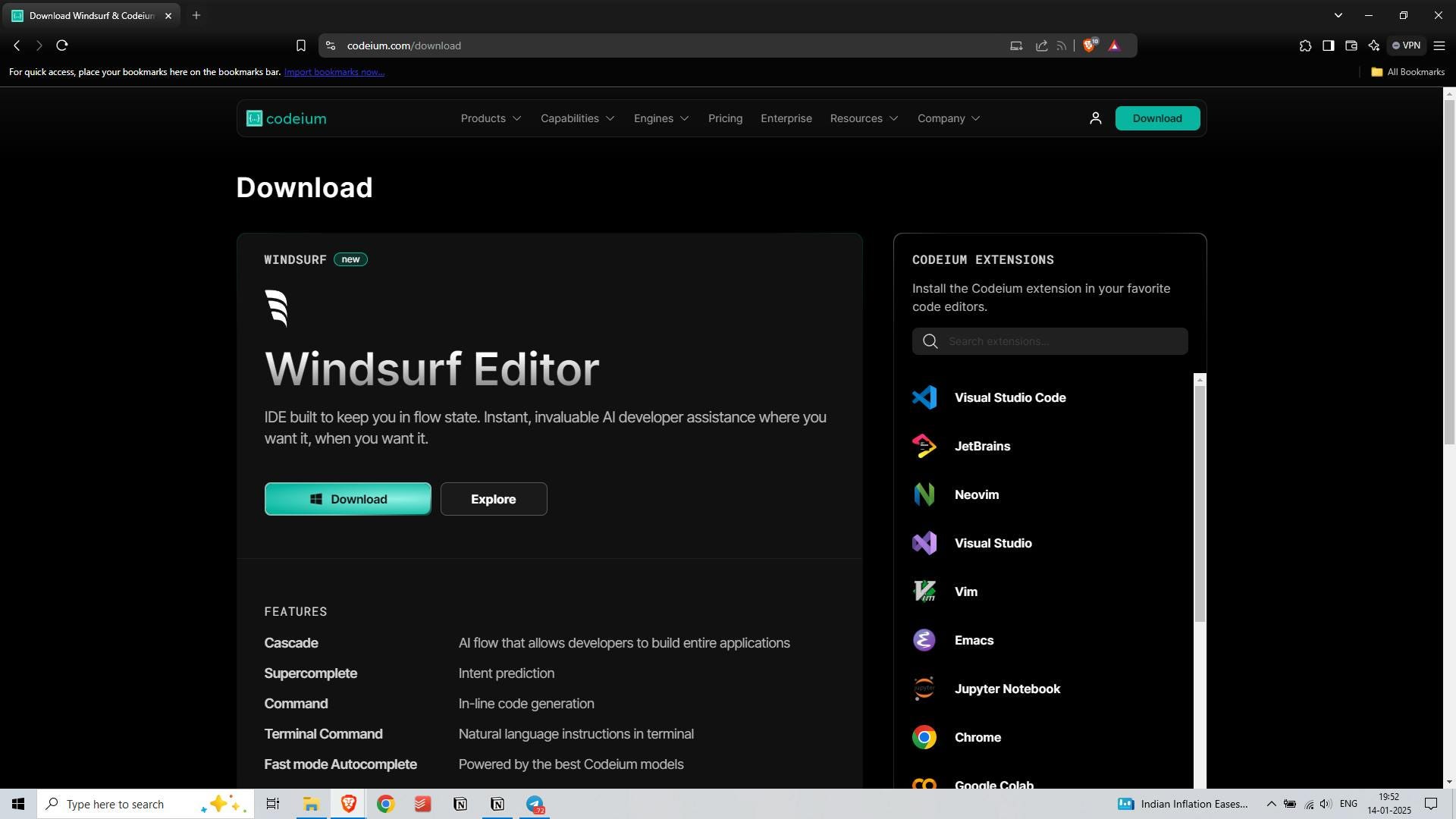Open the Enterprise menu item
The width and height of the screenshot is (1456, 819).
point(786,118)
